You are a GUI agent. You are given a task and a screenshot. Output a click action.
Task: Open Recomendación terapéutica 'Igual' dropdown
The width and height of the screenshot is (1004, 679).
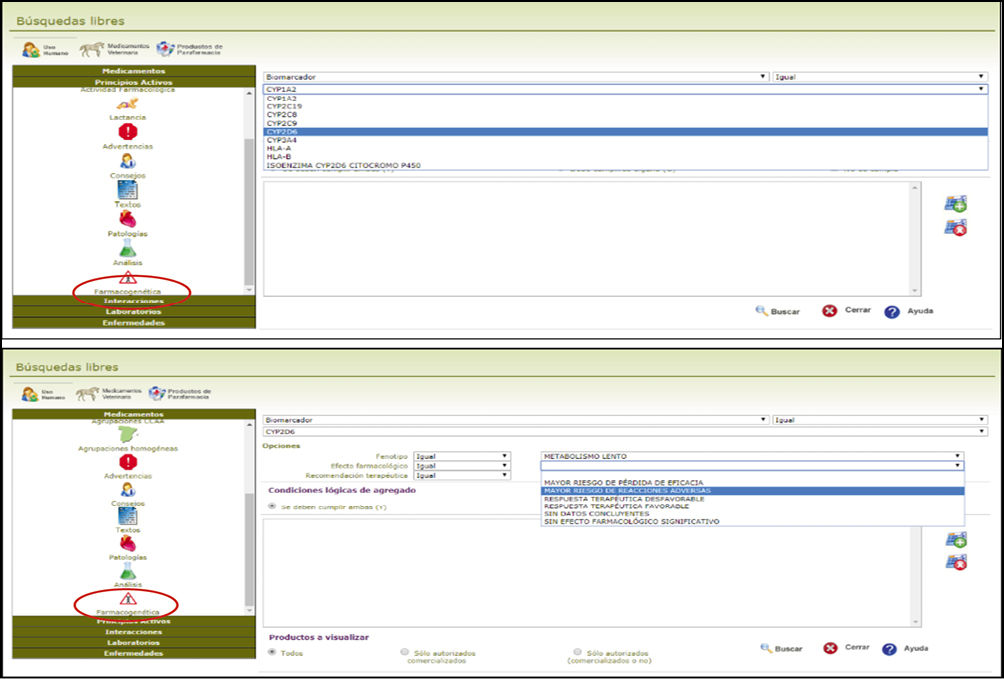pyautogui.click(x=461, y=475)
